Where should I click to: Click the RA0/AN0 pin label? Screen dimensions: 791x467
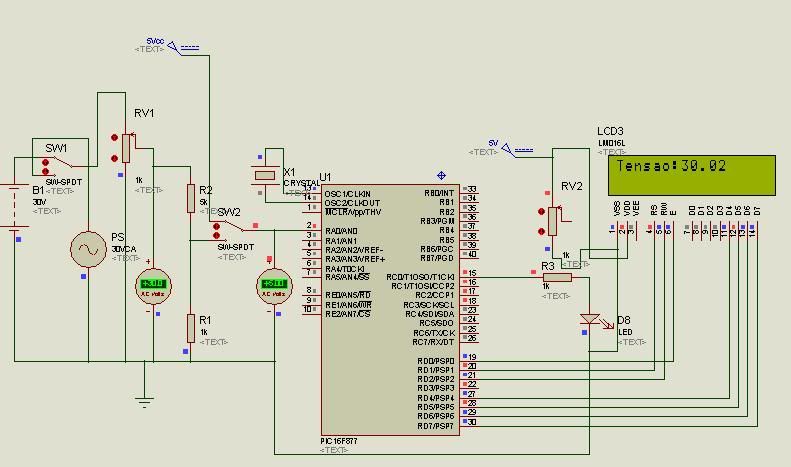[342, 231]
